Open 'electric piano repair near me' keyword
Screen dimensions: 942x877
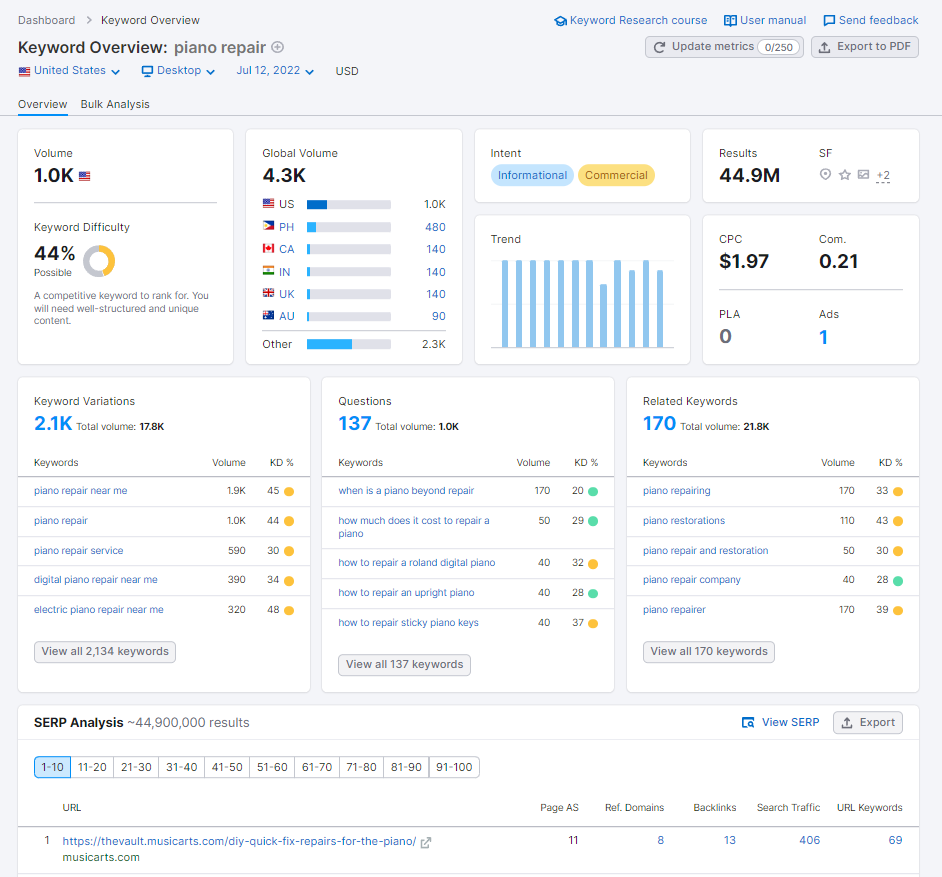click(99, 610)
